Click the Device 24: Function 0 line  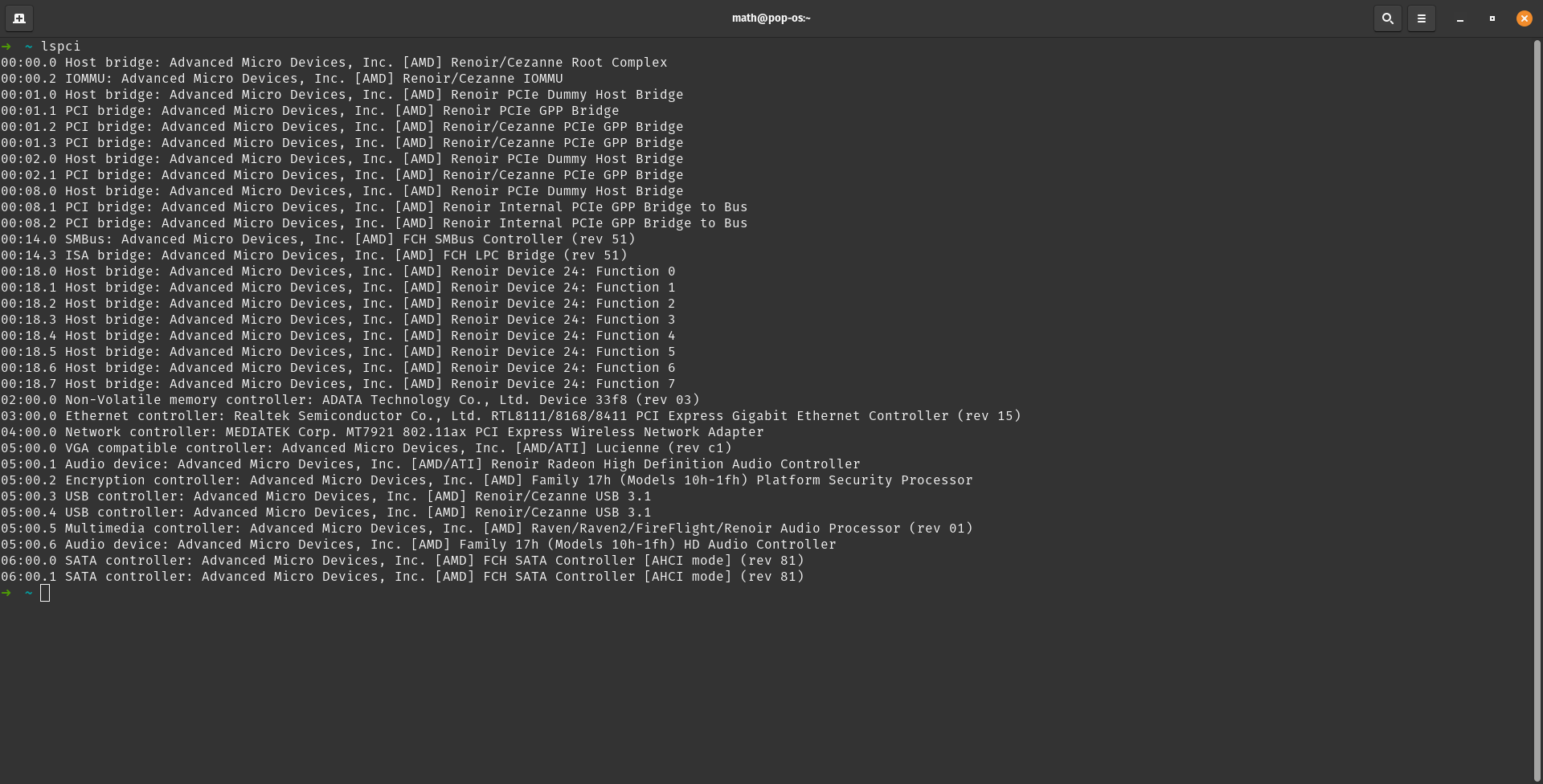[338, 271]
